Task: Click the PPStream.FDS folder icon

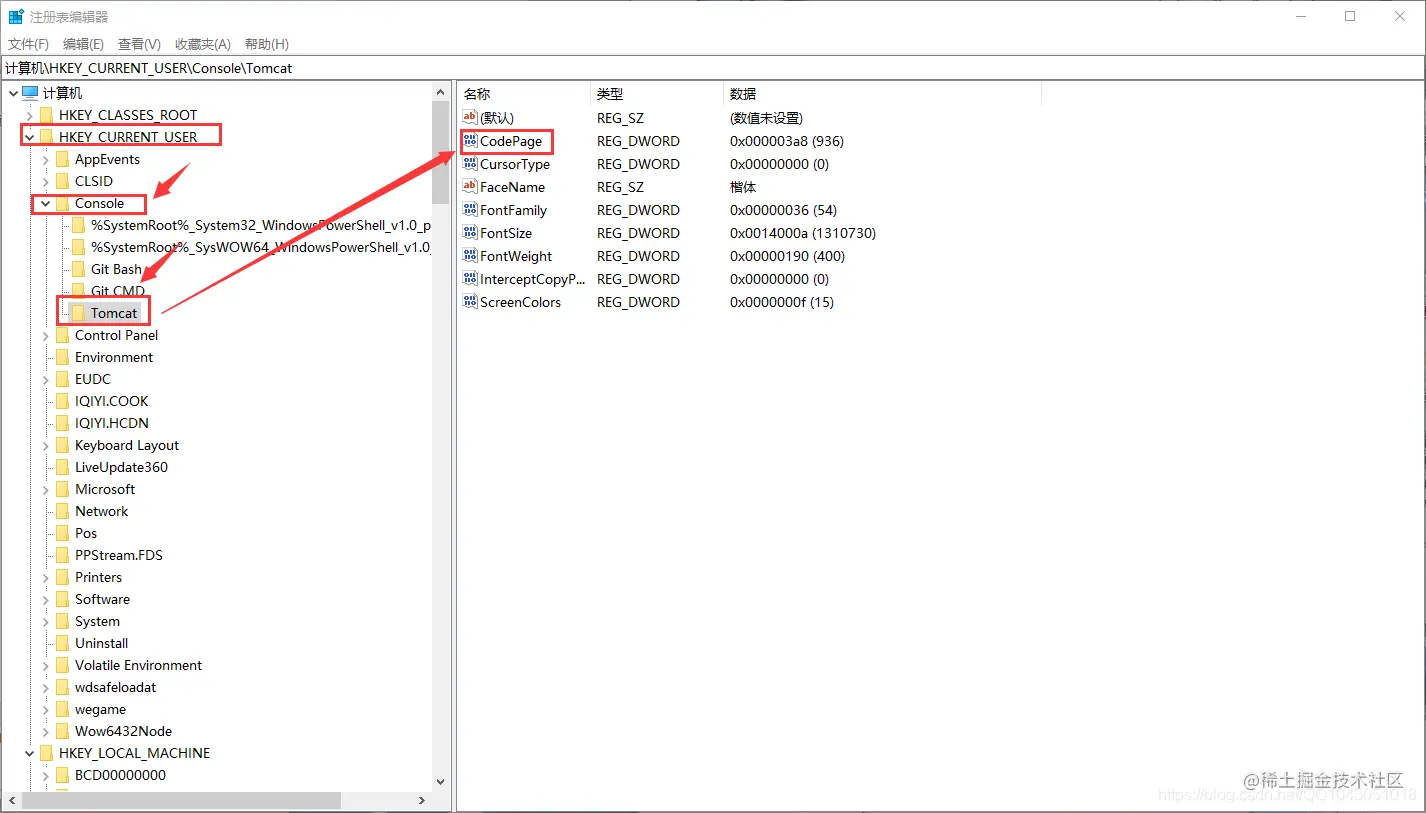Action: click(x=62, y=555)
